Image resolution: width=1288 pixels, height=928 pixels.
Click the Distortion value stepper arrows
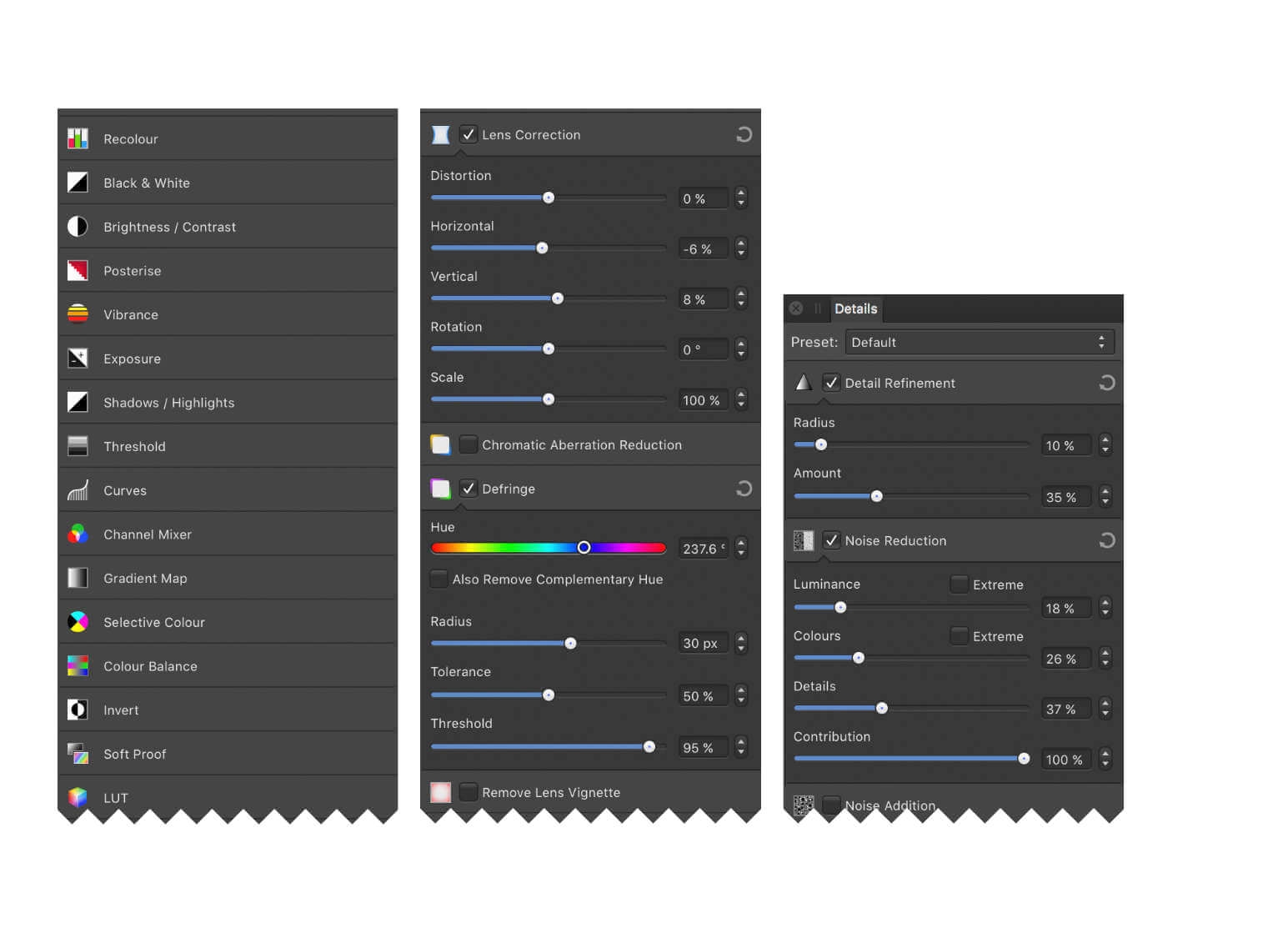[x=741, y=198]
